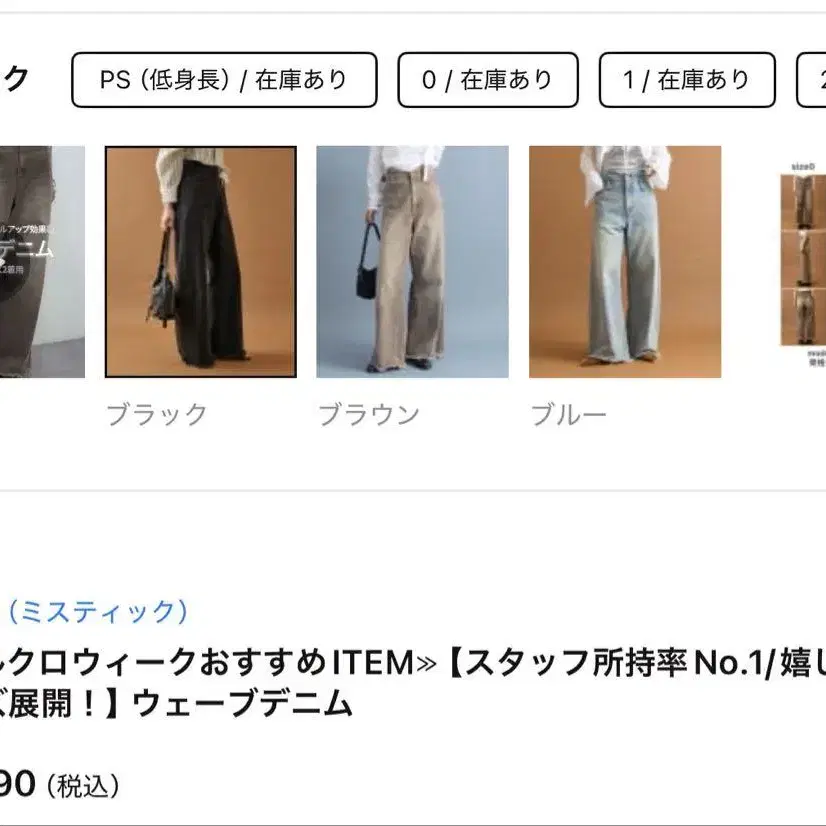Pick the light blue denim image
The image size is (826, 826).
click(x=625, y=262)
